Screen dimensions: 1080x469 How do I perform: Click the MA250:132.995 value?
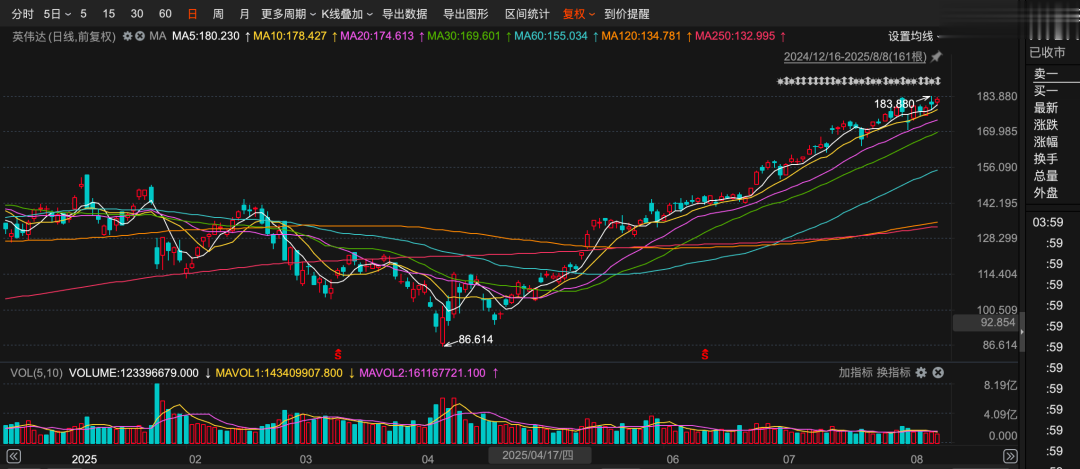(735, 36)
